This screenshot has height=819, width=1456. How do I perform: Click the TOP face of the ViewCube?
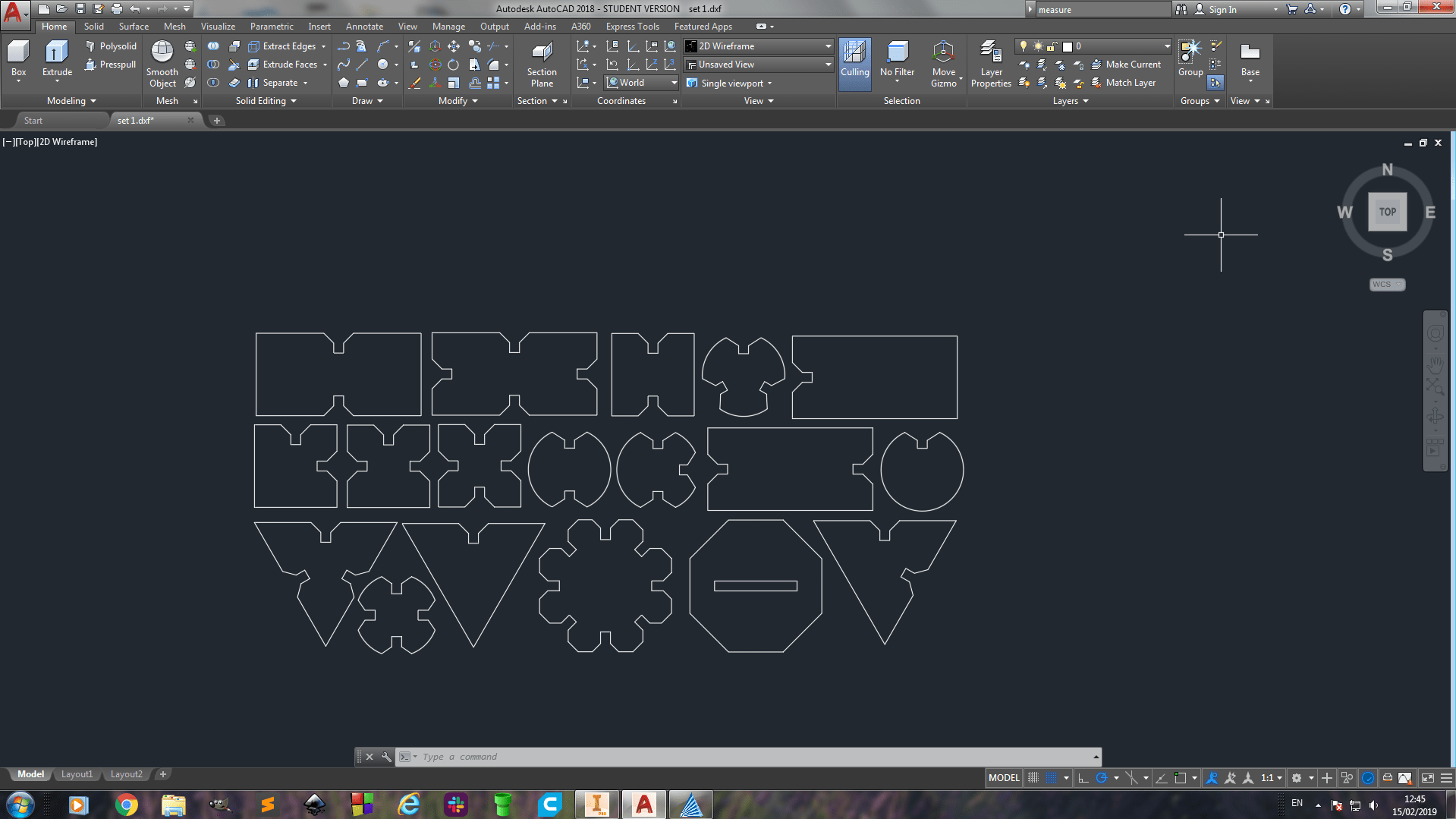(x=1387, y=212)
